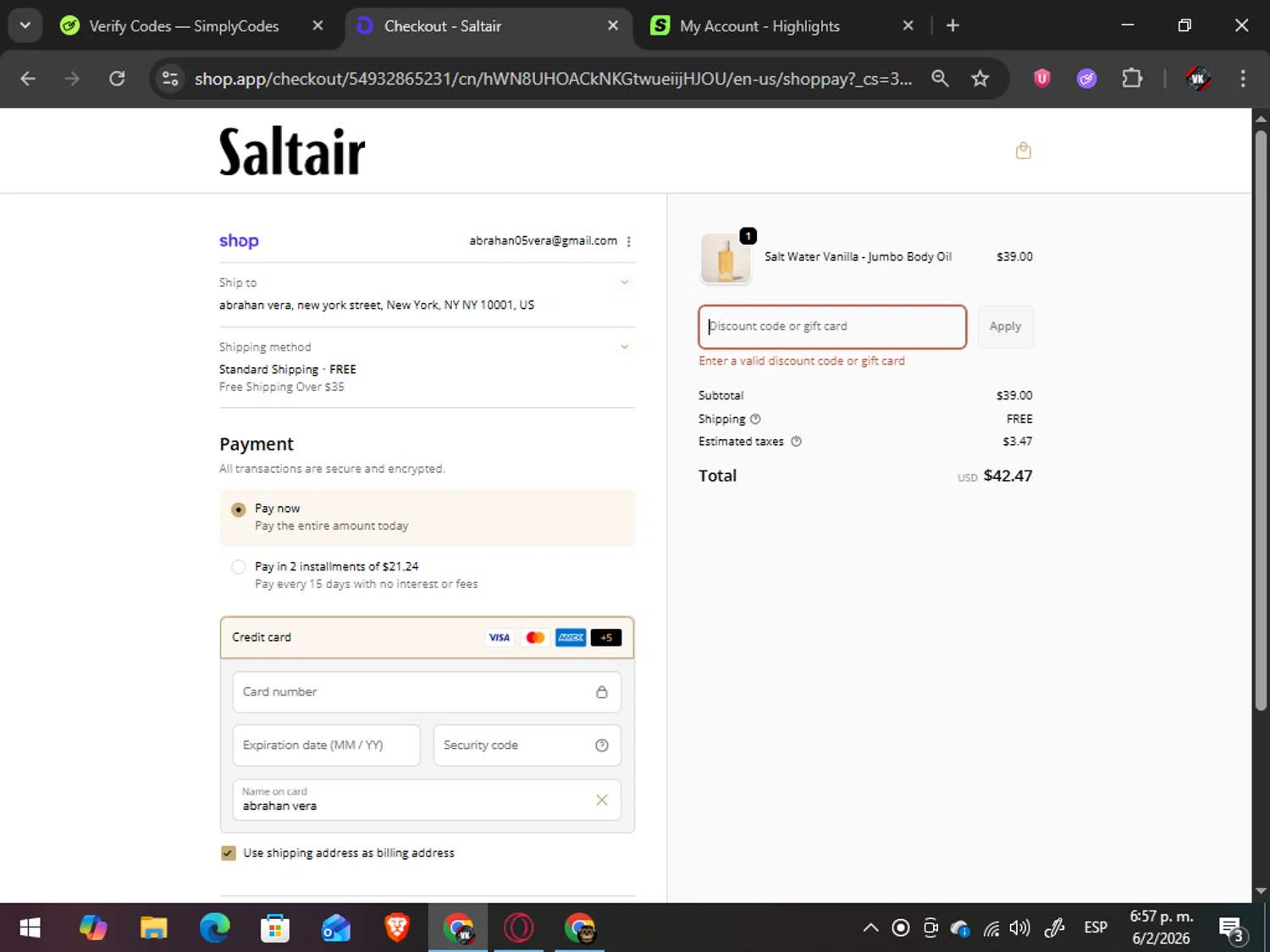Open the browser extensions puzzle icon

(x=1132, y=79)
